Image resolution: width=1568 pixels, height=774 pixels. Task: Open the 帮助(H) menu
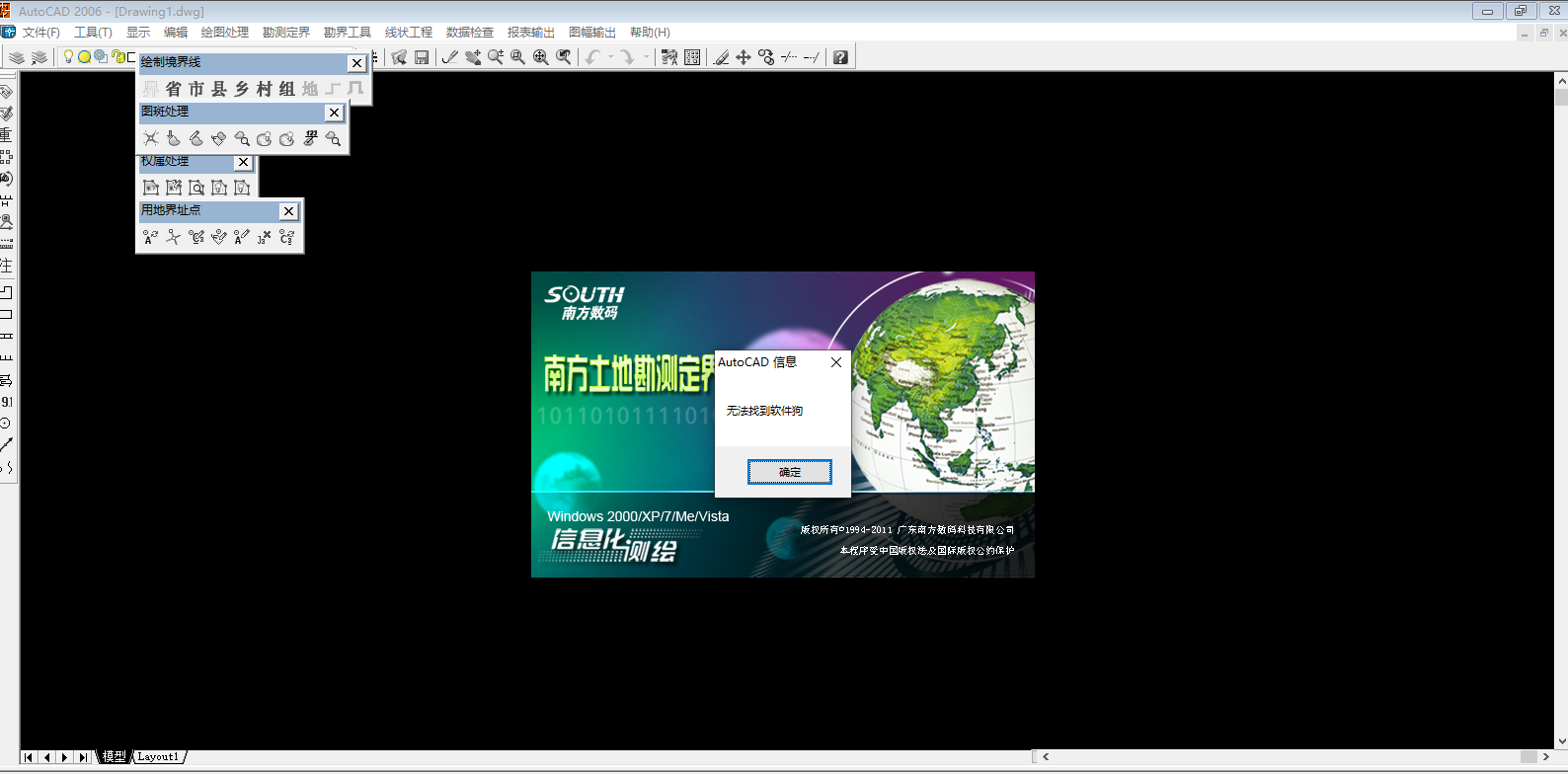(x=650, y=33)
